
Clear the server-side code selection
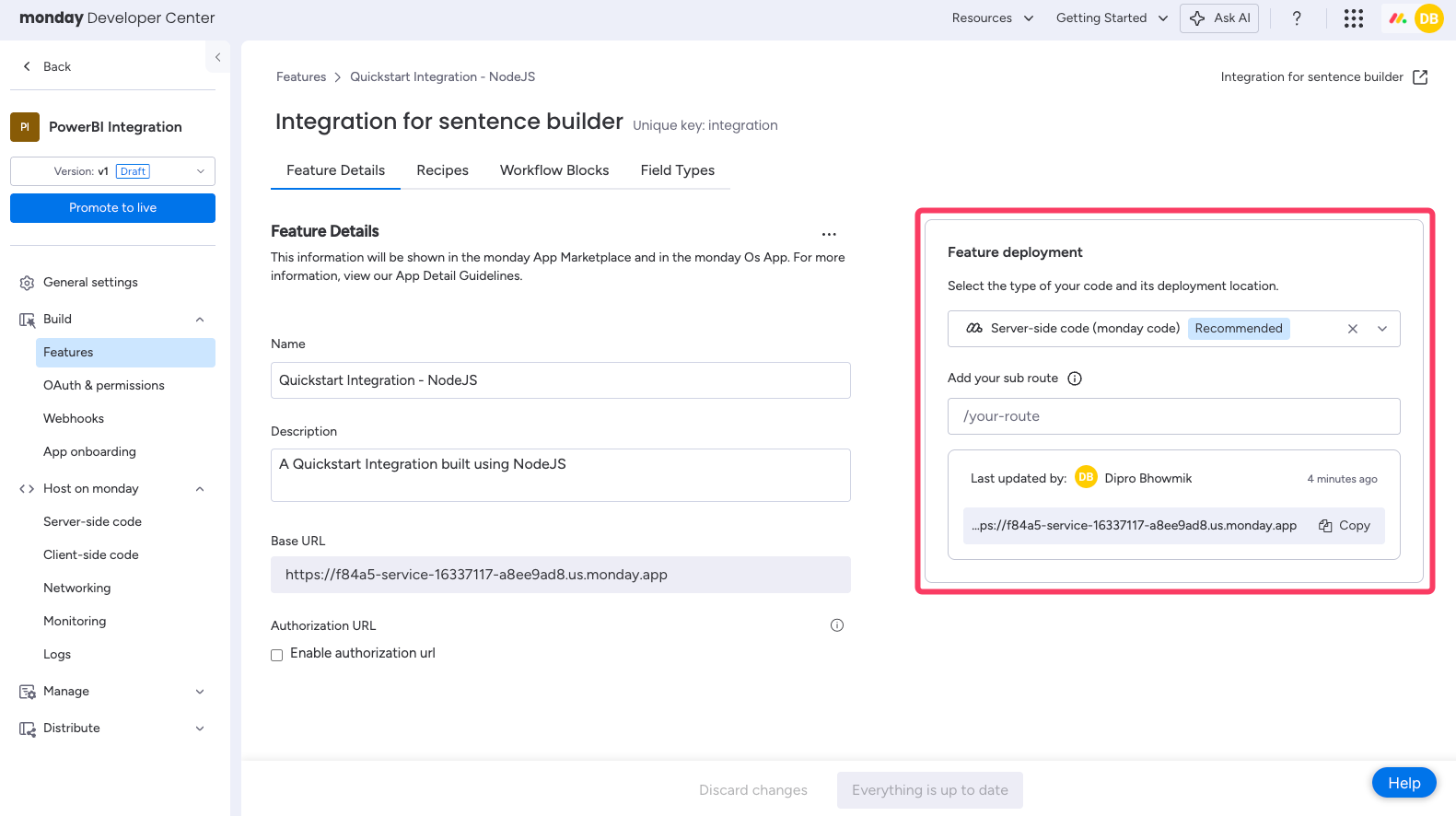pyautogui.click(x=1353, y=329)
